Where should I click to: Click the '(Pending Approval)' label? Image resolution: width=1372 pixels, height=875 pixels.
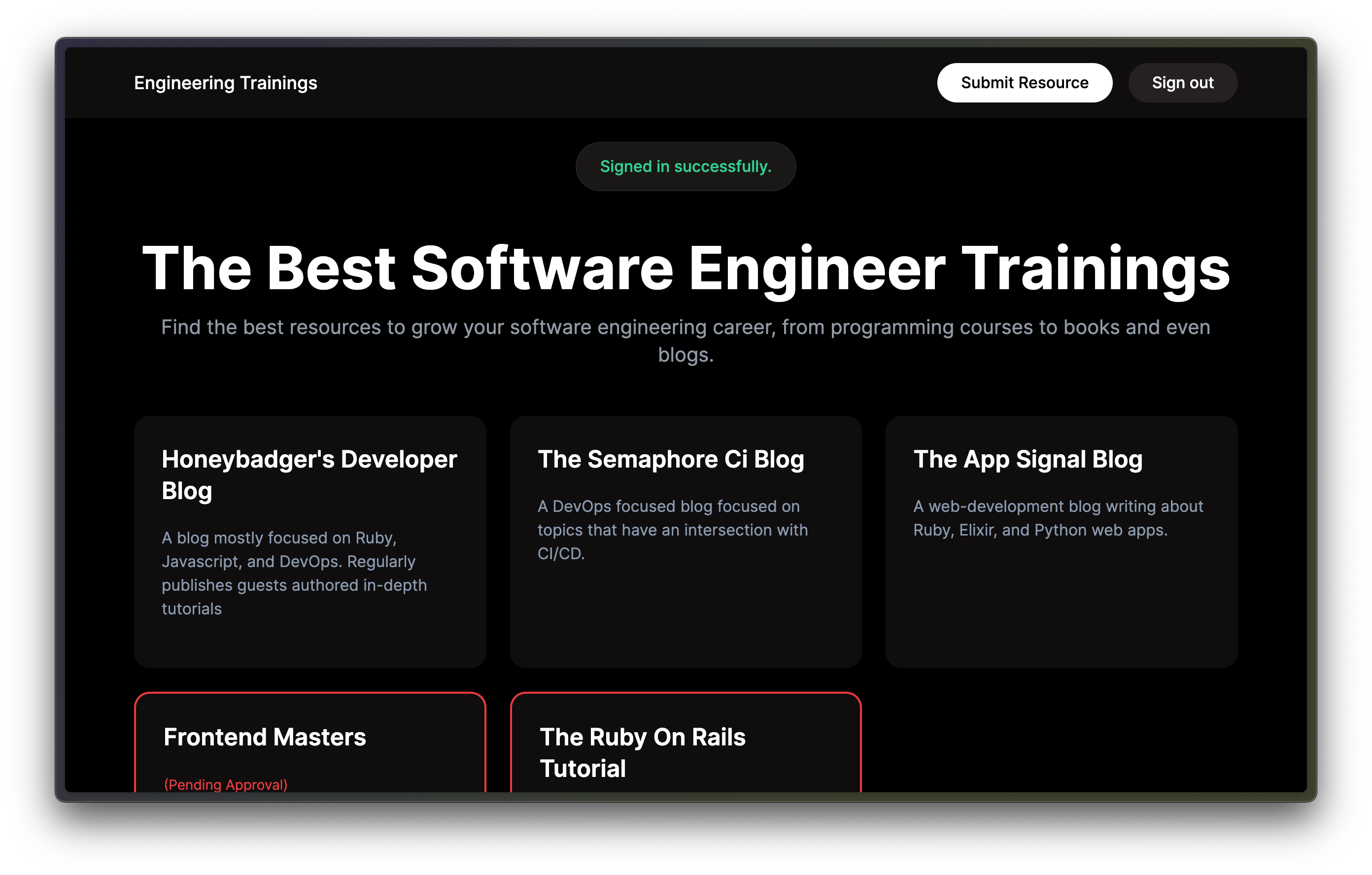(226, 784)
